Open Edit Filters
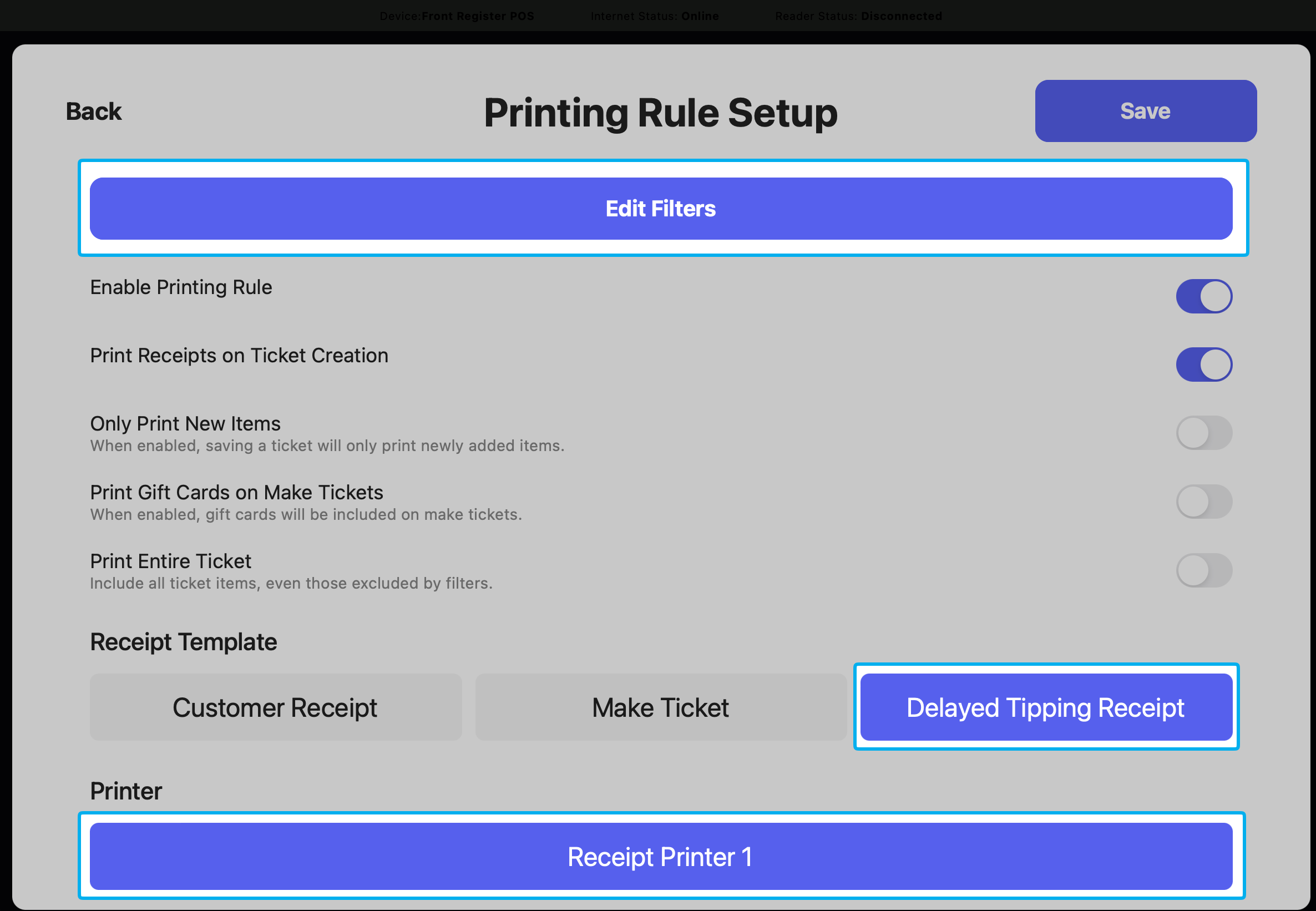The image size is (1316, 911). (660, 209)
